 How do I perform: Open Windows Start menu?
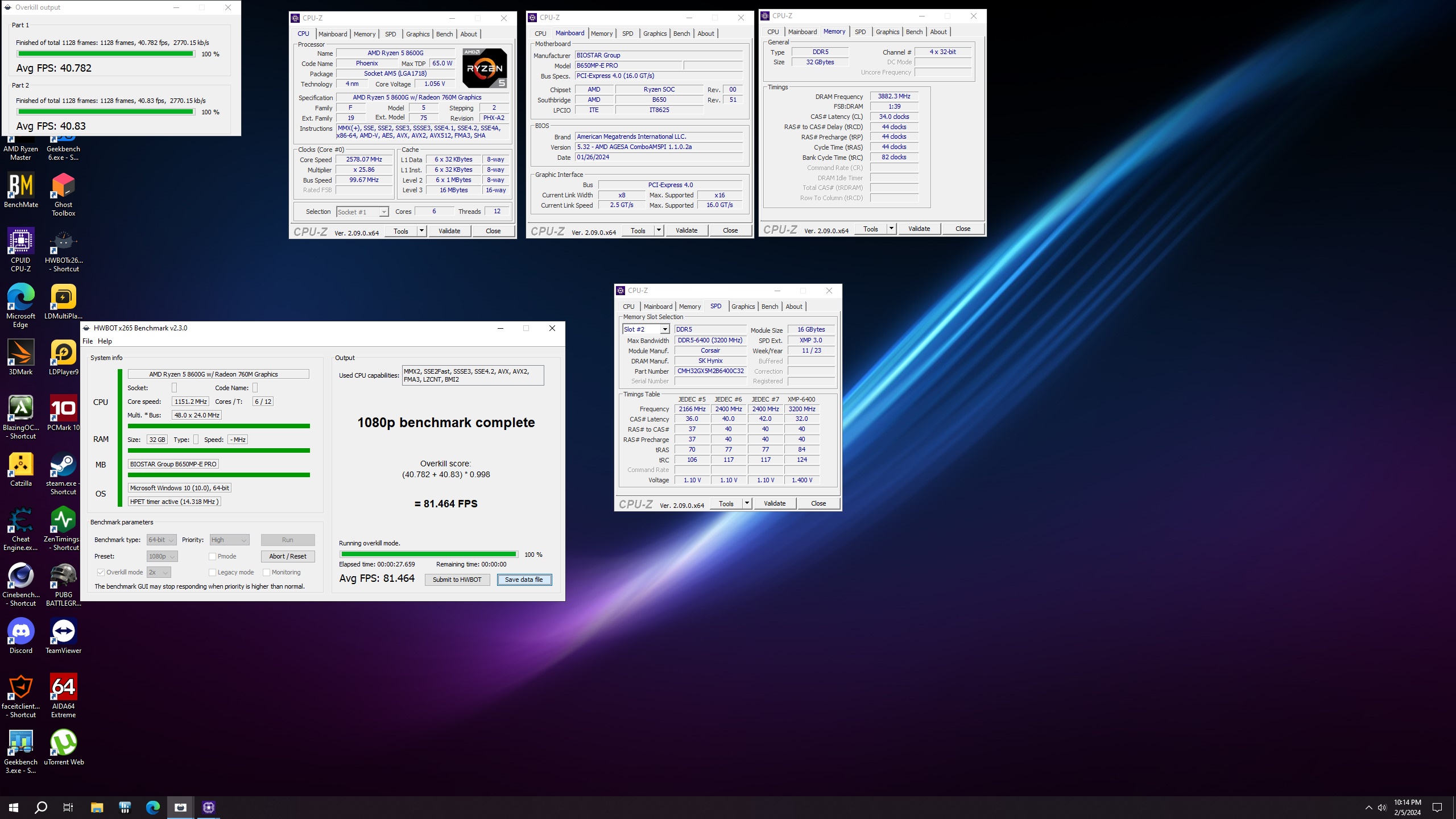point(14,807)
